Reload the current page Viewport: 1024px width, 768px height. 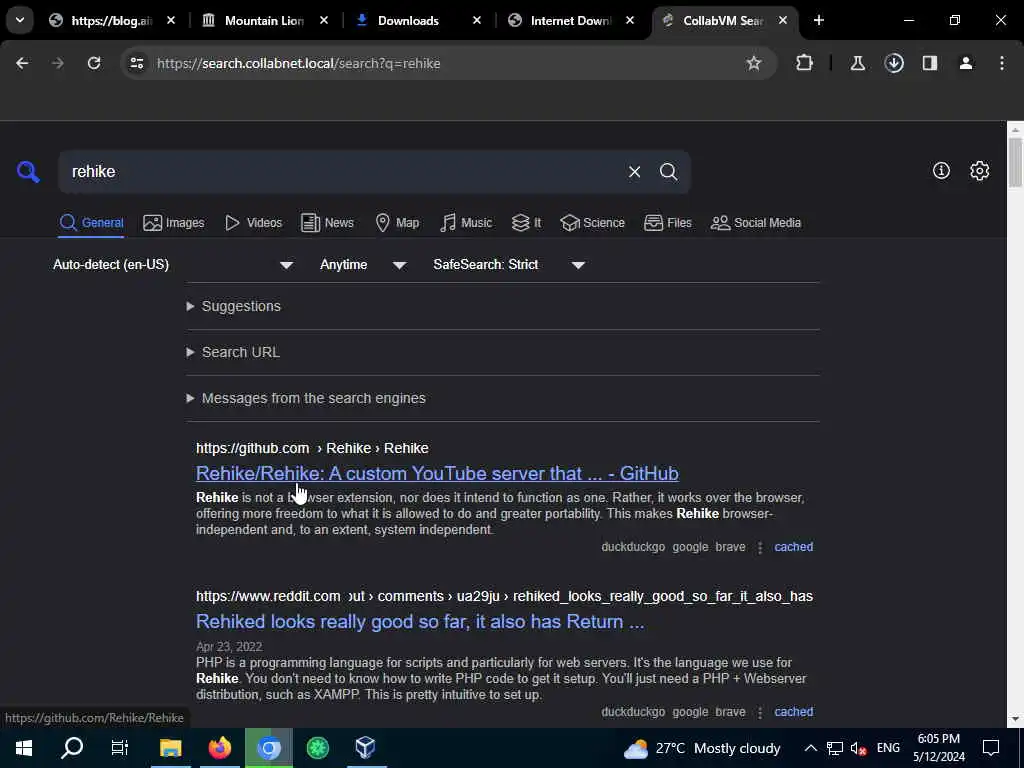(x=94, y=63)
